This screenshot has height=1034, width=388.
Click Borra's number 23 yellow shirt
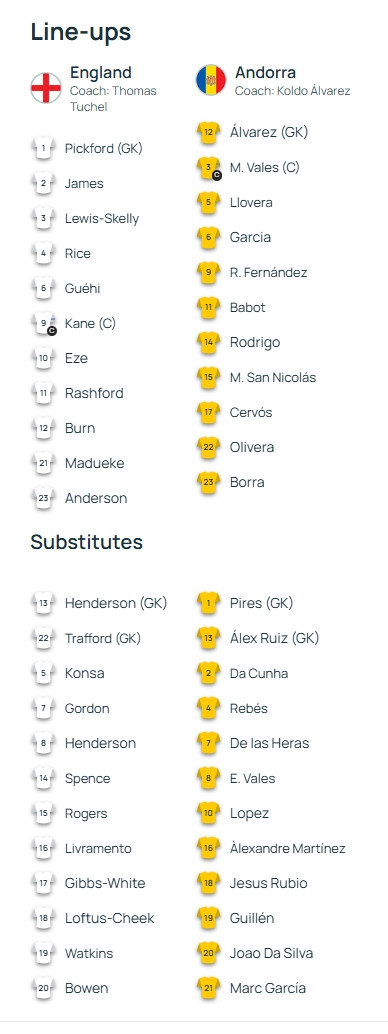click(208, 482)
